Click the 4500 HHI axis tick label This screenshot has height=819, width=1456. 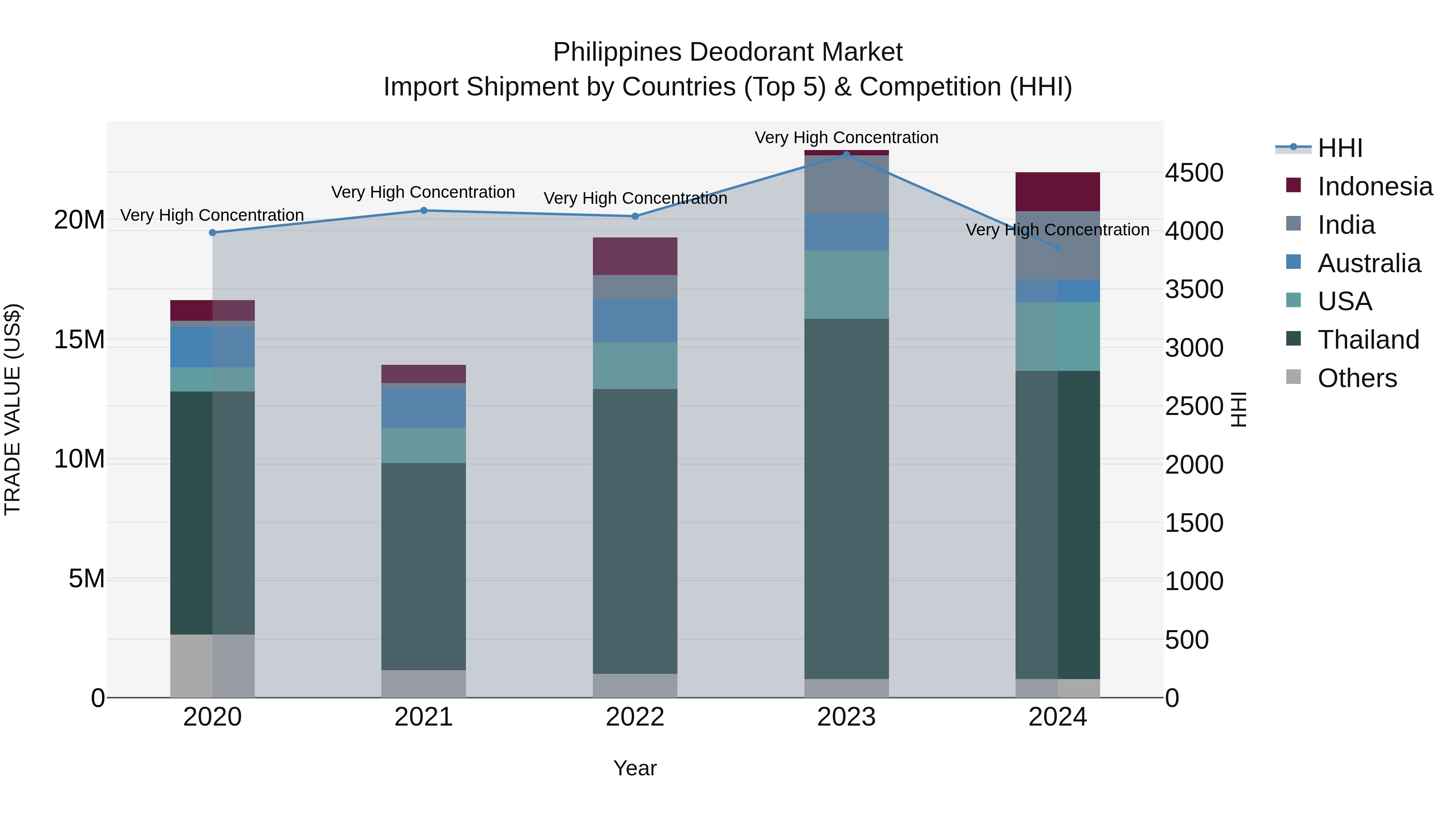(x=1195, y=173)
